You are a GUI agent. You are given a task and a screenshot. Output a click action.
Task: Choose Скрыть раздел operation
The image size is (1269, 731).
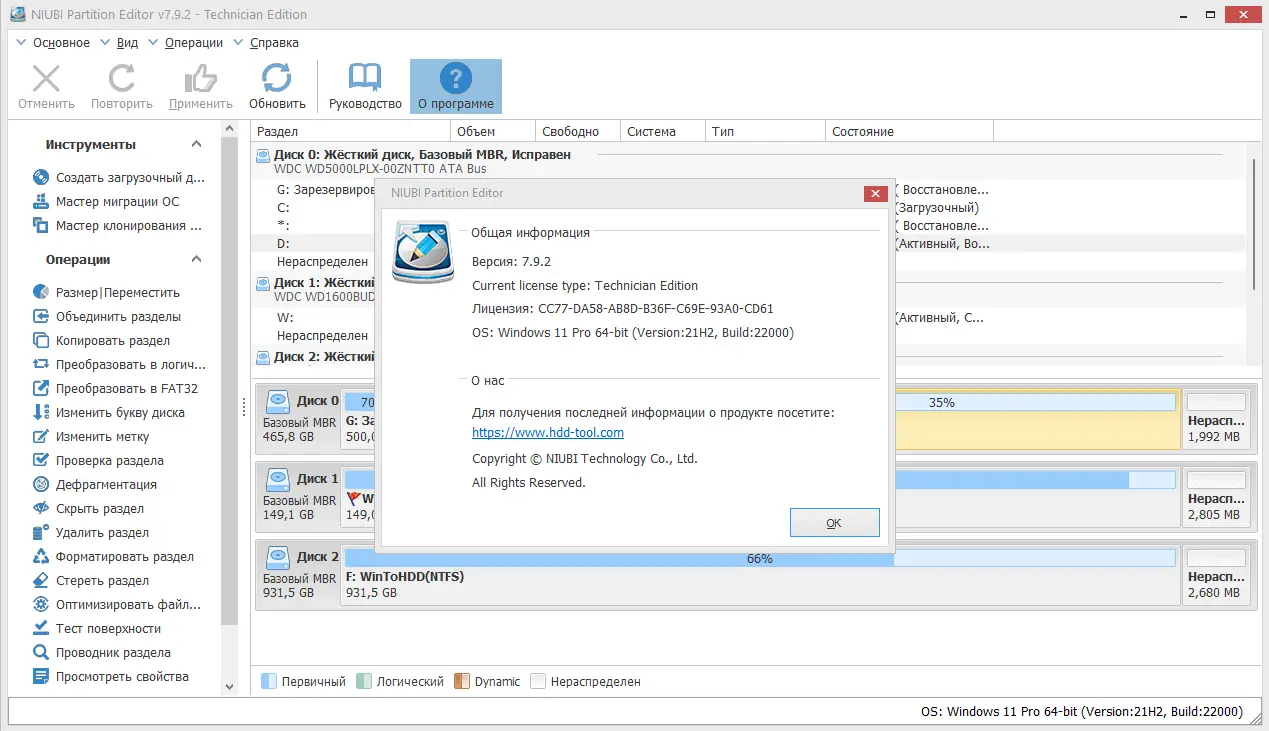(x=90, y=509)
